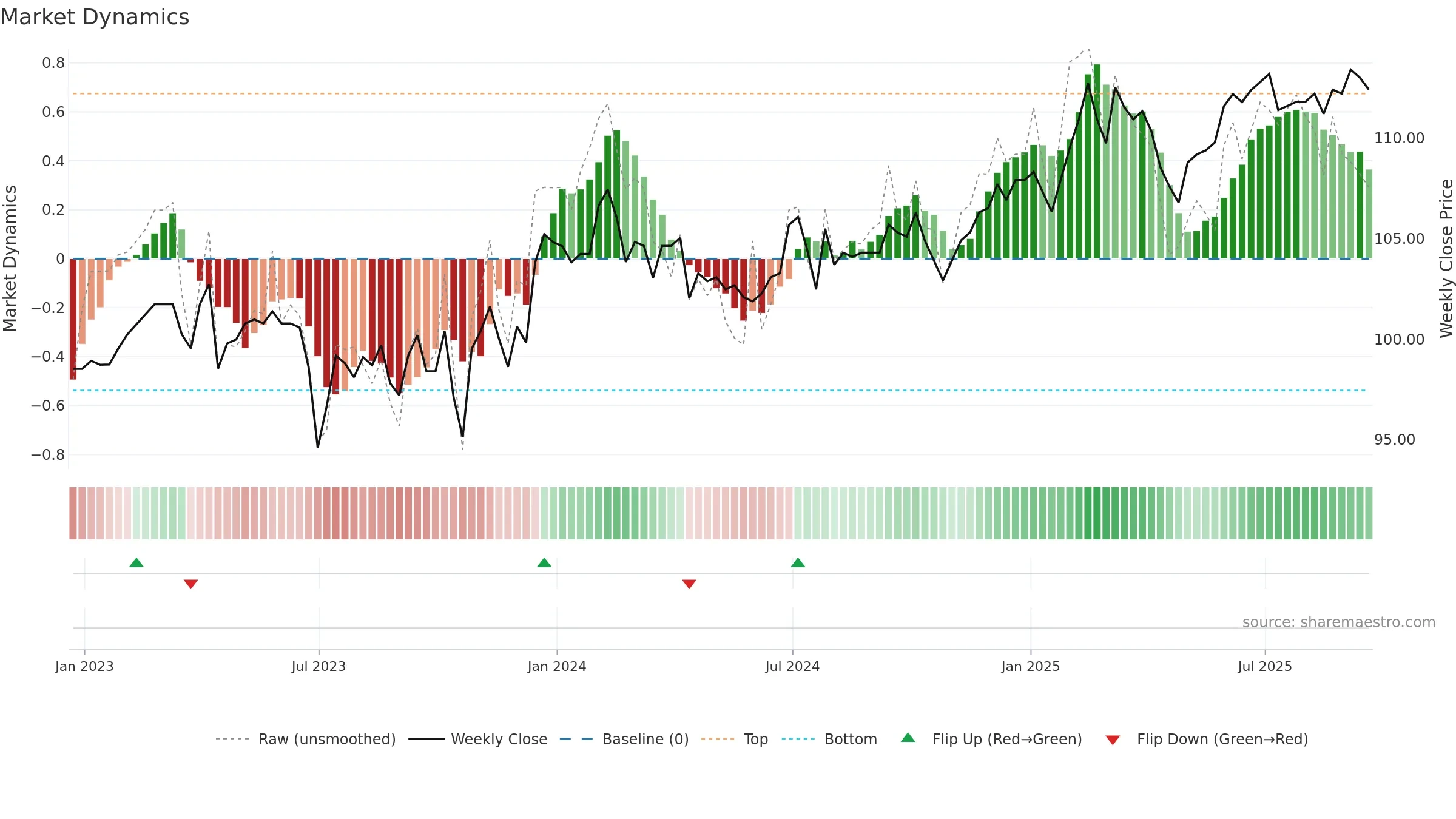Click the red flip-down marker near Mar 2023
This screenshot has height=819, width=1456.
190,584
